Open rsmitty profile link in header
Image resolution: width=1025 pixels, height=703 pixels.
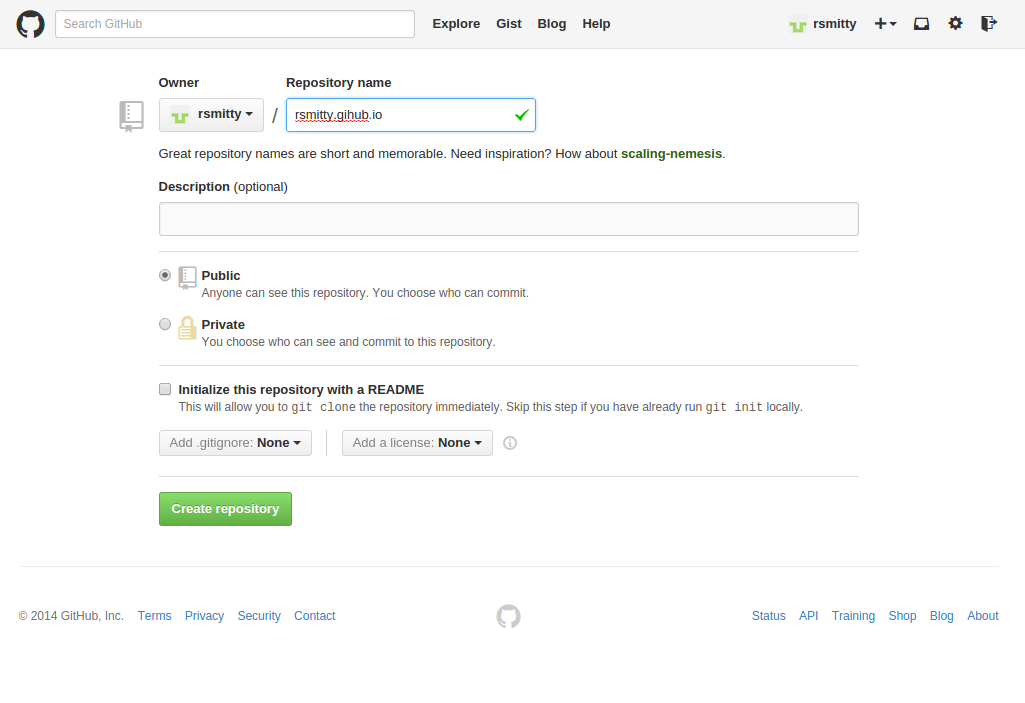[x=835, y=24]
